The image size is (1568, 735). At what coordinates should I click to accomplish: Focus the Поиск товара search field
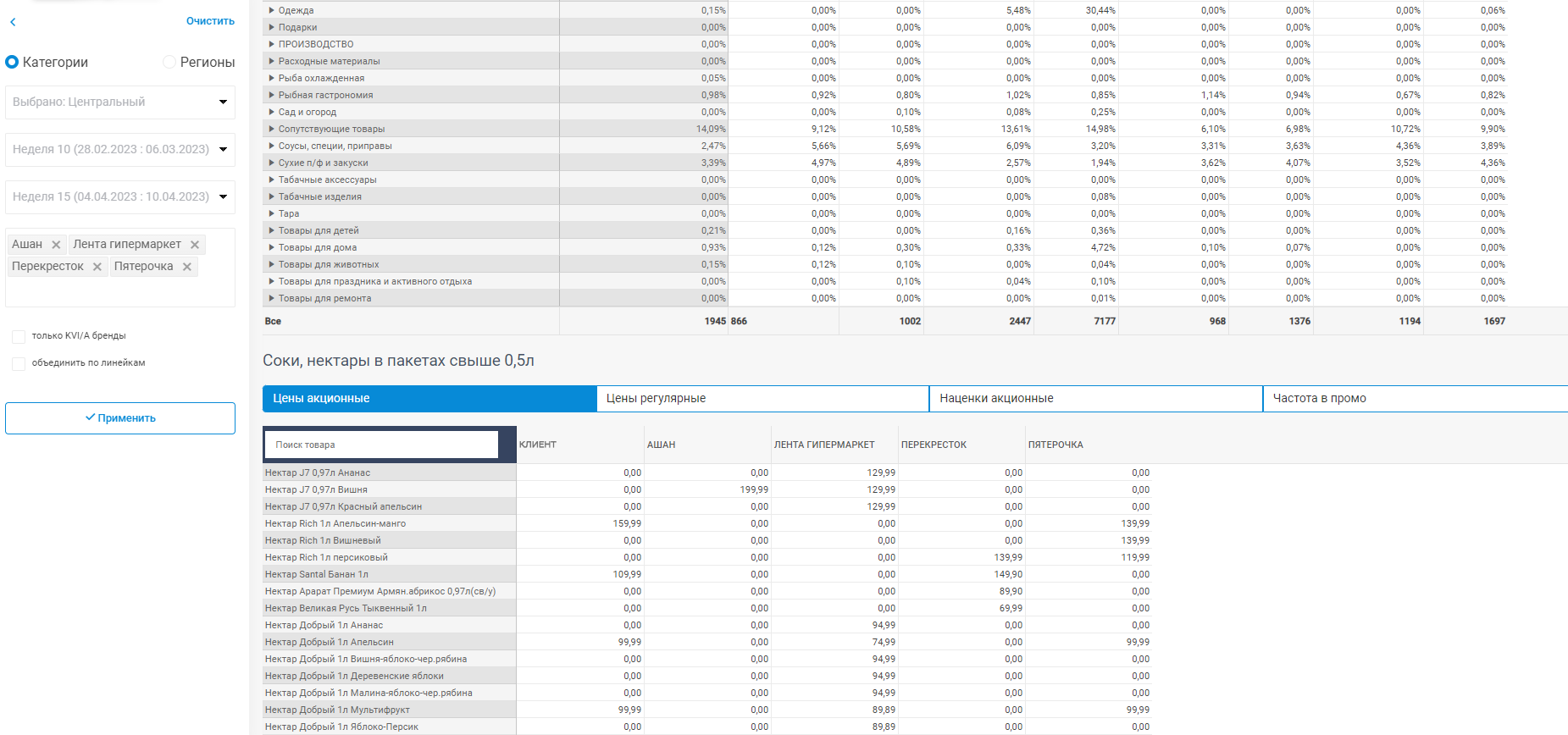pos(382,445)
